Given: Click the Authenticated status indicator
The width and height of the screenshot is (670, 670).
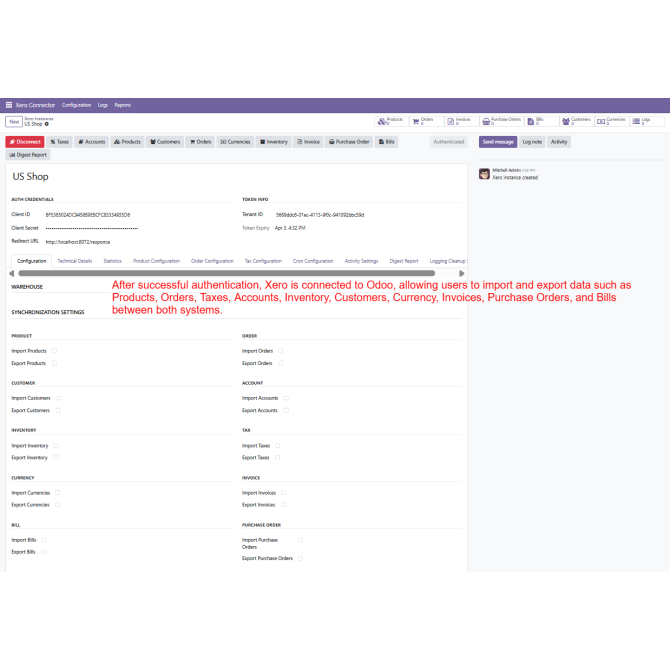Looking at the screenshot, I should pos(449,142).
